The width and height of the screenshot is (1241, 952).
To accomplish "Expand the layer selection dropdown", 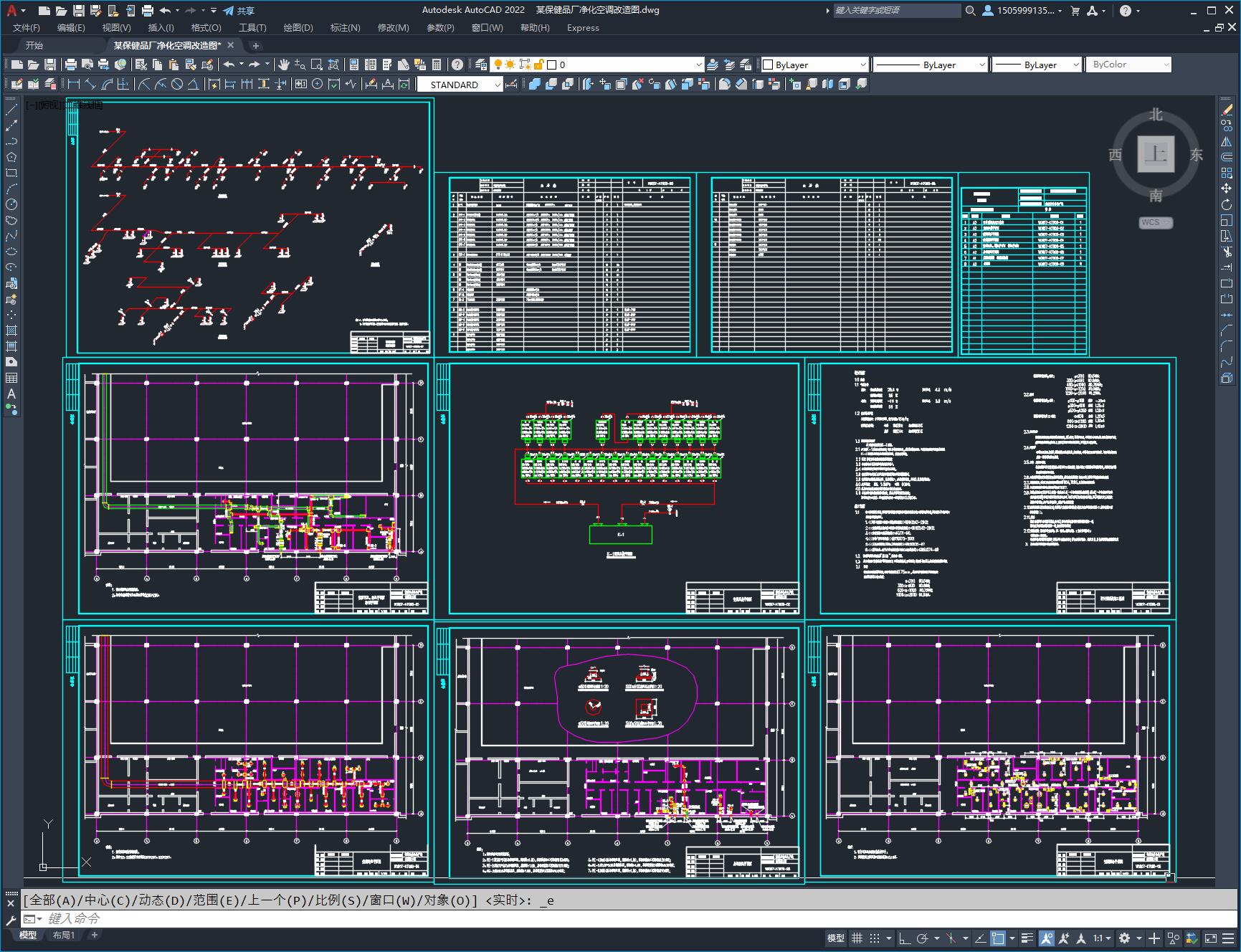I will point(624,65).
